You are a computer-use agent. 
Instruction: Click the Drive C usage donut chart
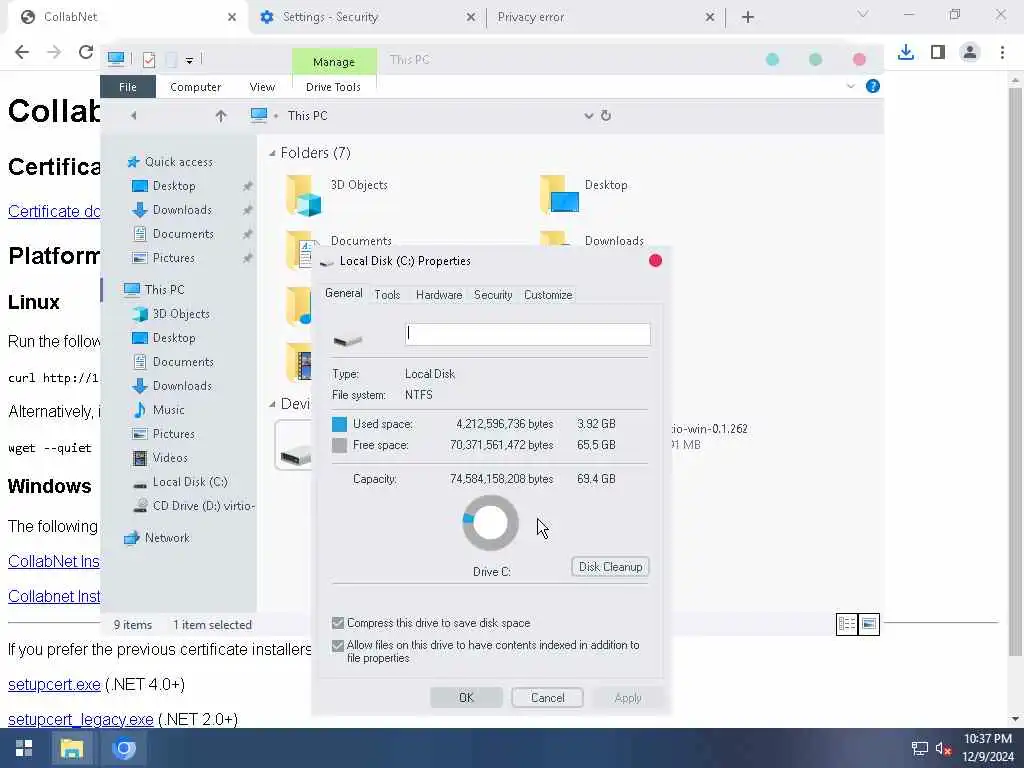coord(490,522)
